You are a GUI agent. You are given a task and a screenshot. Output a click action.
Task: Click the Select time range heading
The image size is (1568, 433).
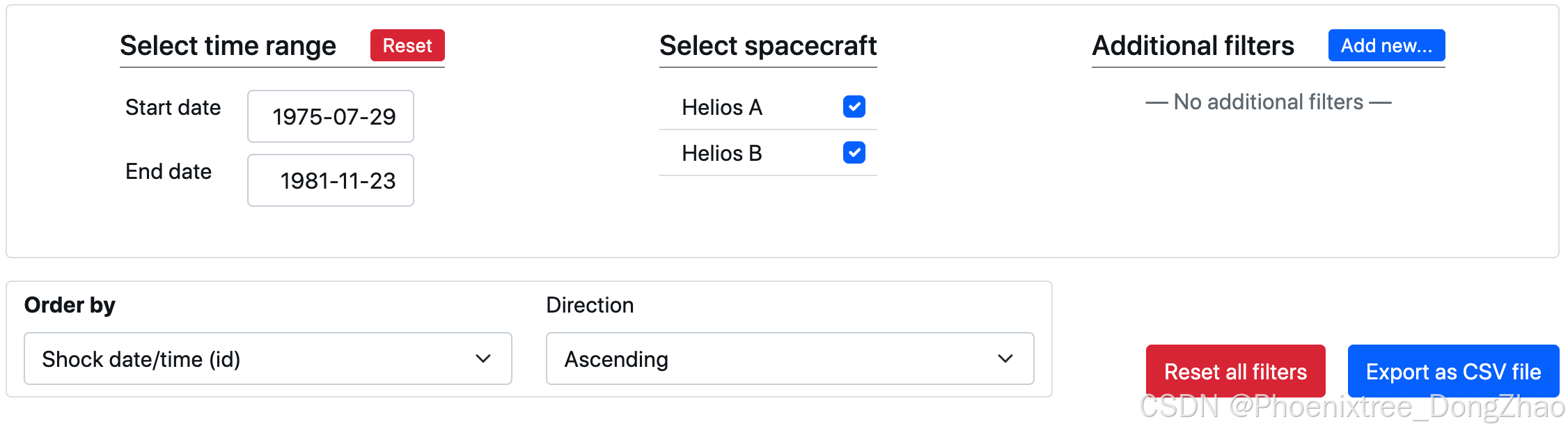[228, 46]
